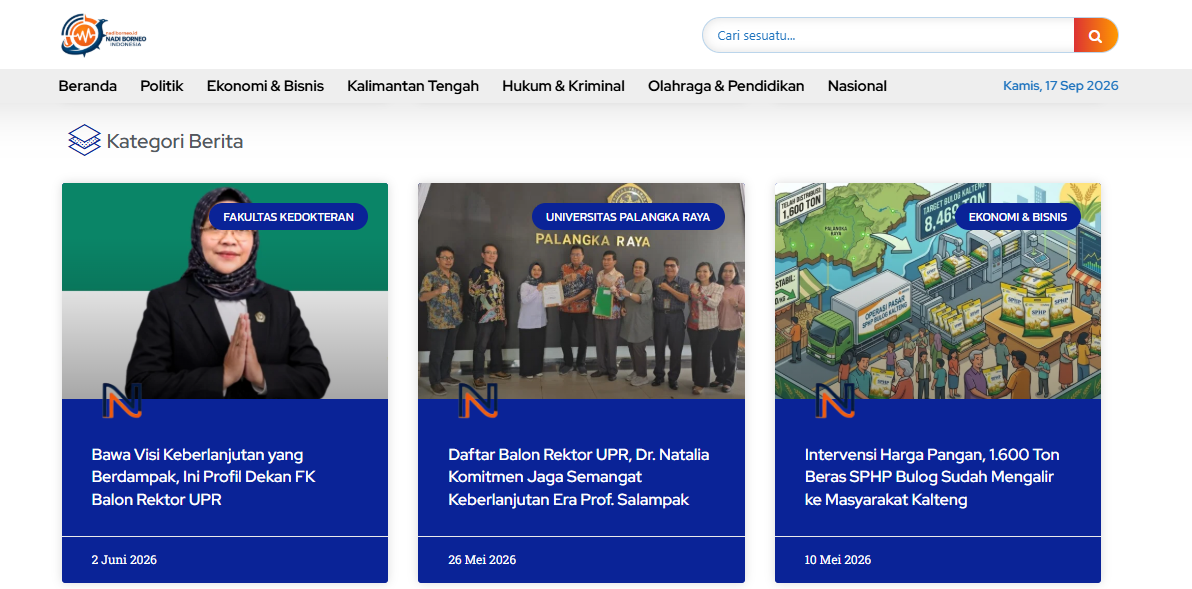The width and height of the screenshot is (1192, 589).
Task: Click the Kamis, 17 Sep 2026 date text
Action: pos(1060,86)
